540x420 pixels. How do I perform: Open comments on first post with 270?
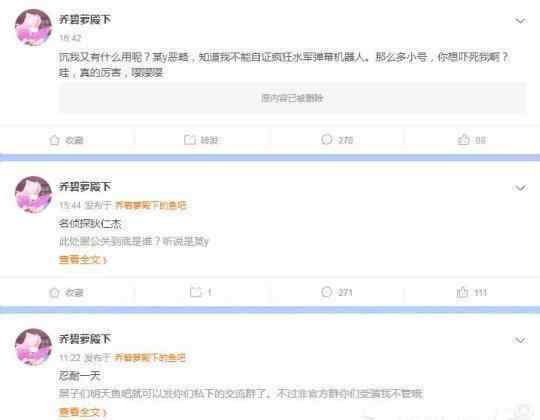click(326, 139)
